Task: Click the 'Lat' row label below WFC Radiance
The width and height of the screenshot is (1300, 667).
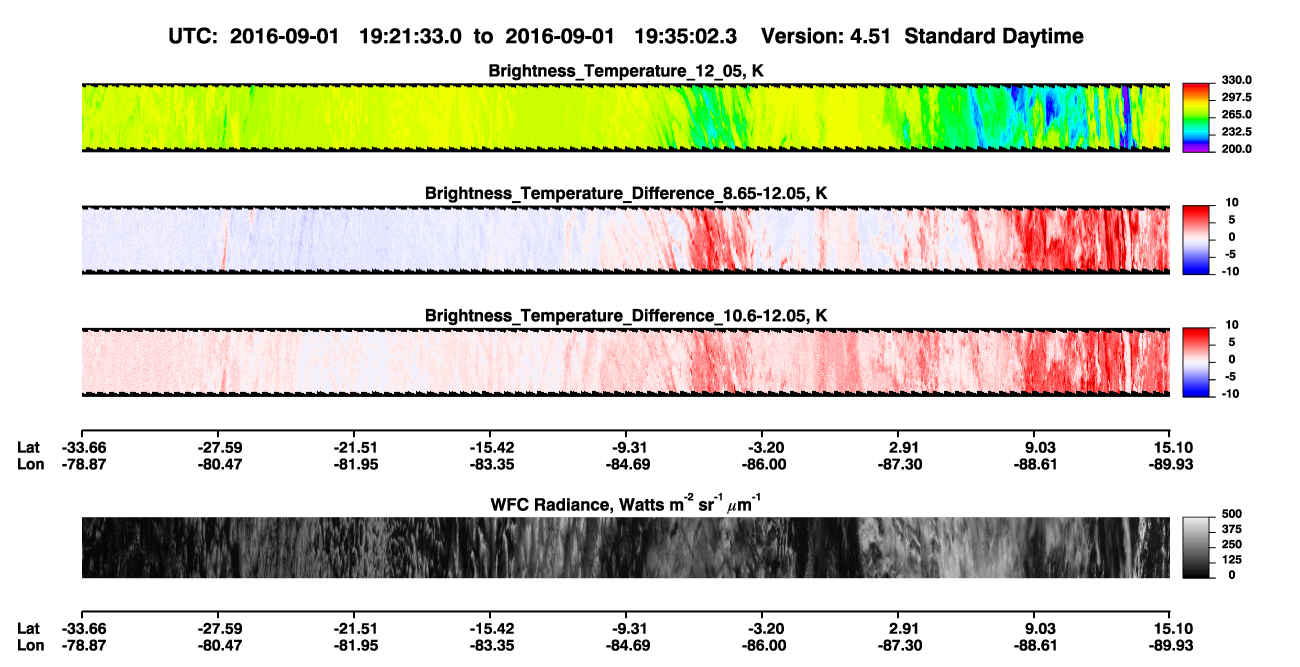Action: 29,628
